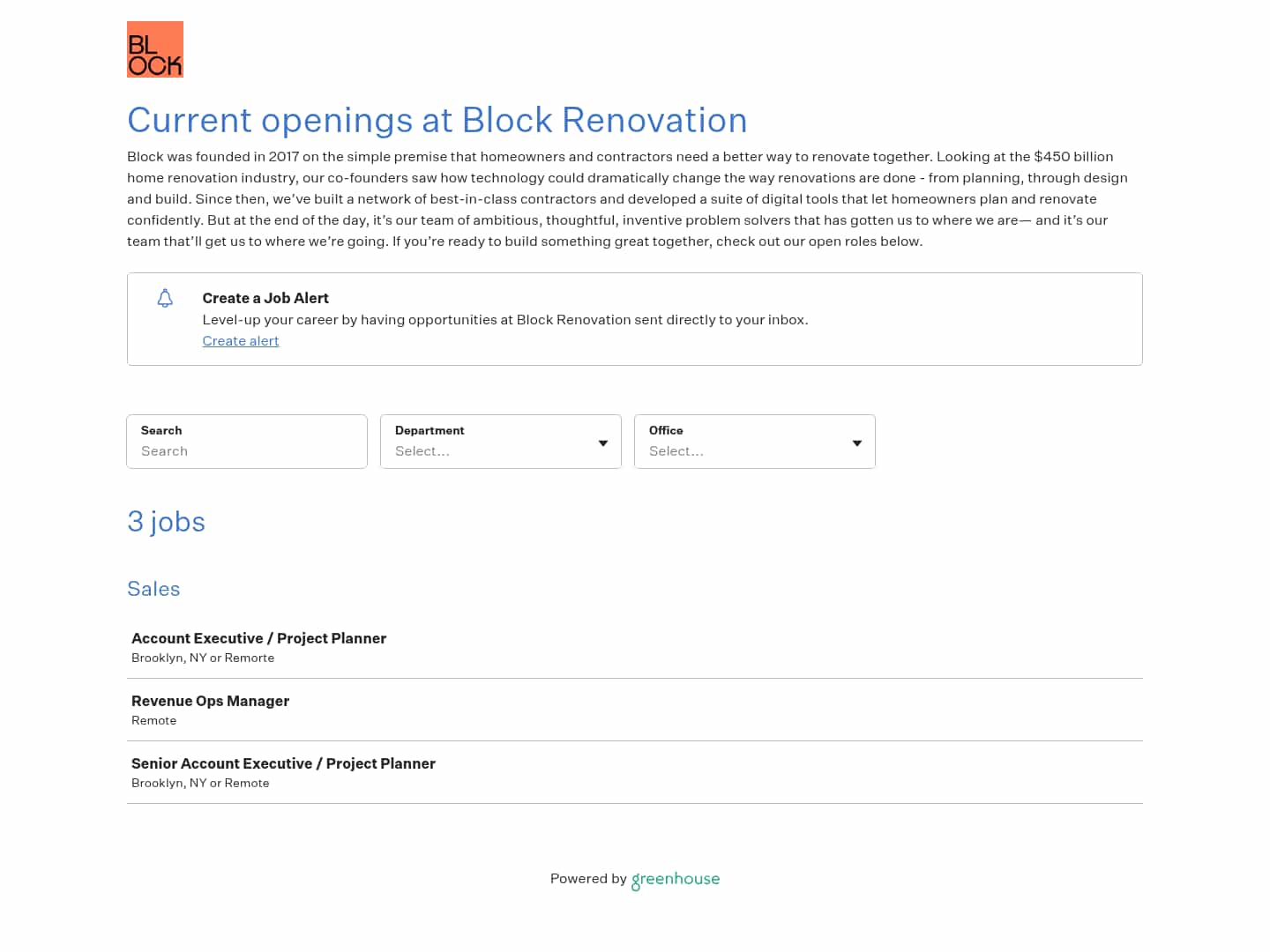The image size is (1270, 952).
Task: Click the Sales department heading
Action: pos(153,589)
